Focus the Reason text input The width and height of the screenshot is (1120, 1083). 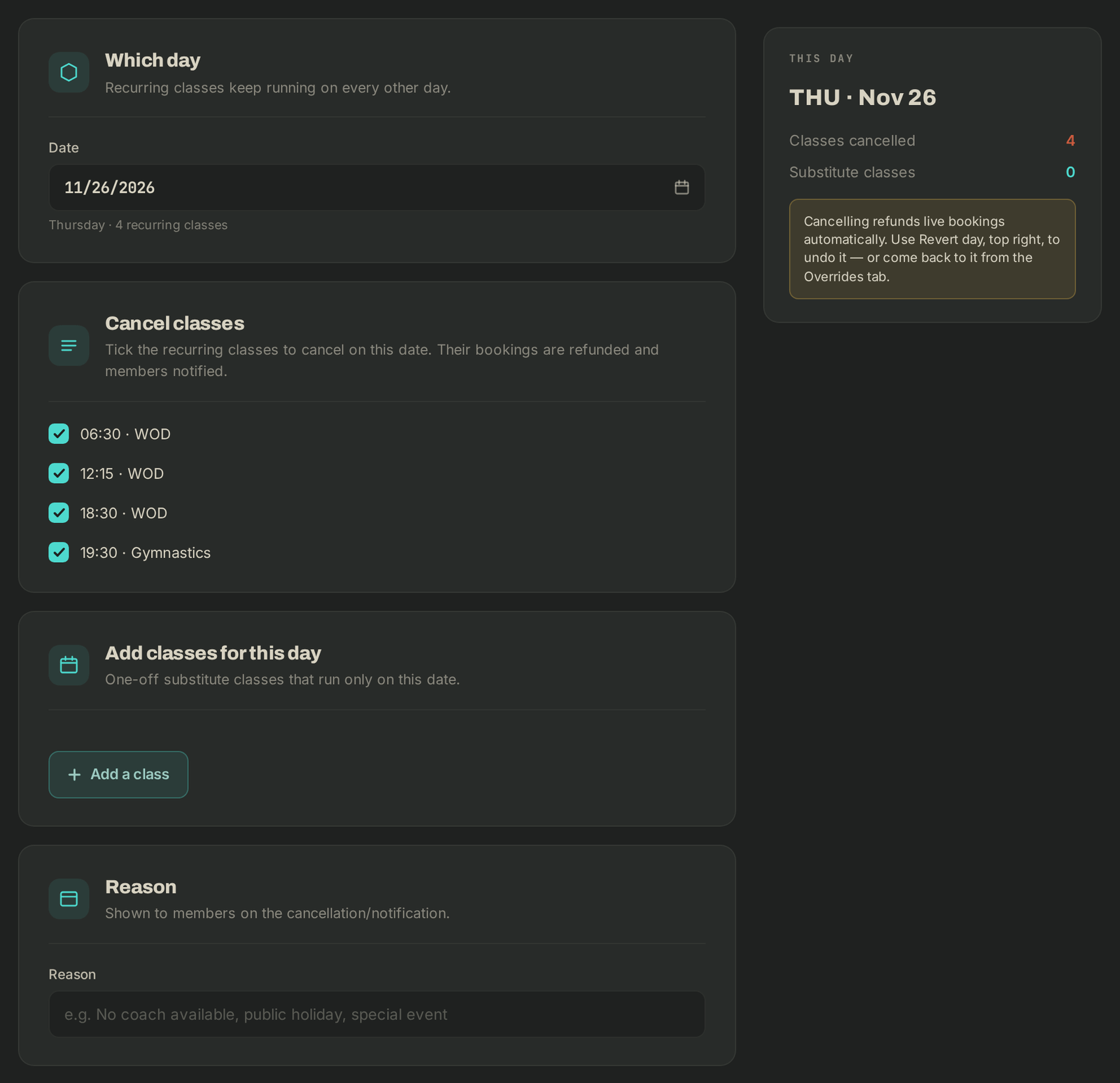pyautogui.click(x=377, y=1014)
